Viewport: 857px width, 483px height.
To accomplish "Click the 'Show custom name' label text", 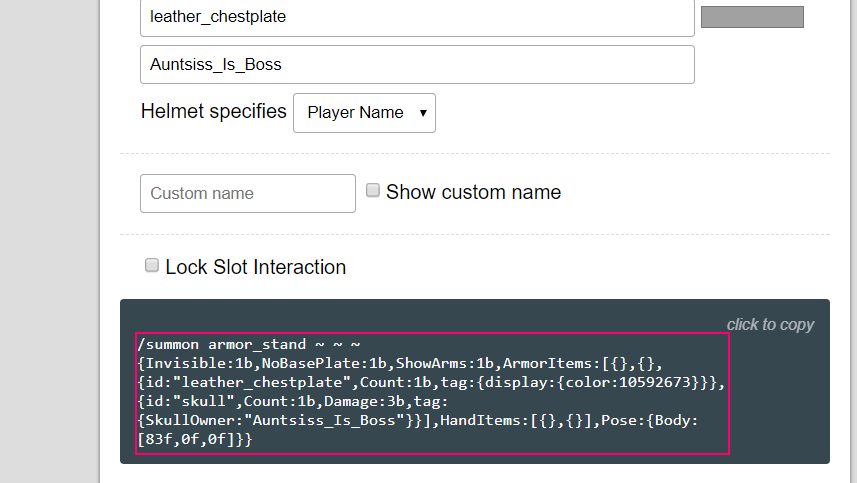I will (x=473, y=192).
